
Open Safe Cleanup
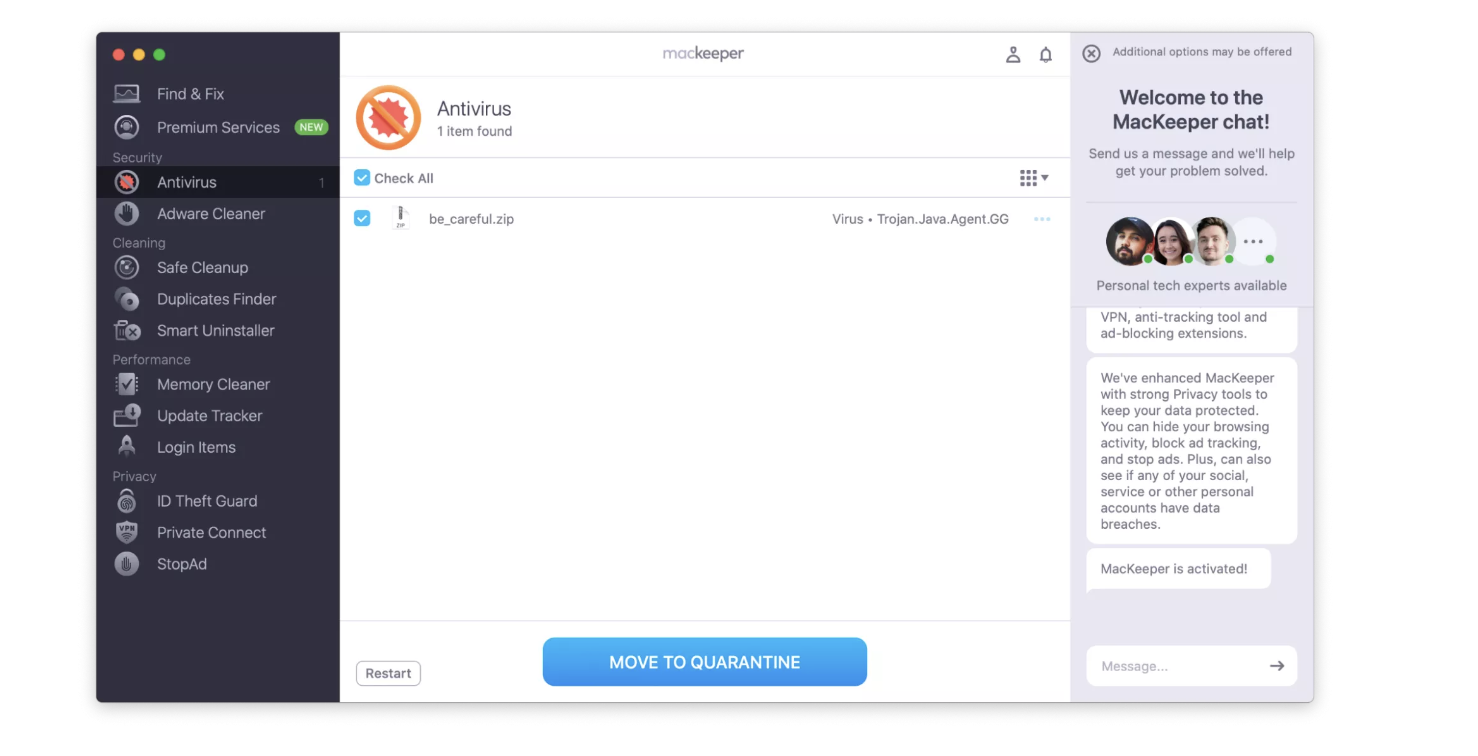point(202,267)
